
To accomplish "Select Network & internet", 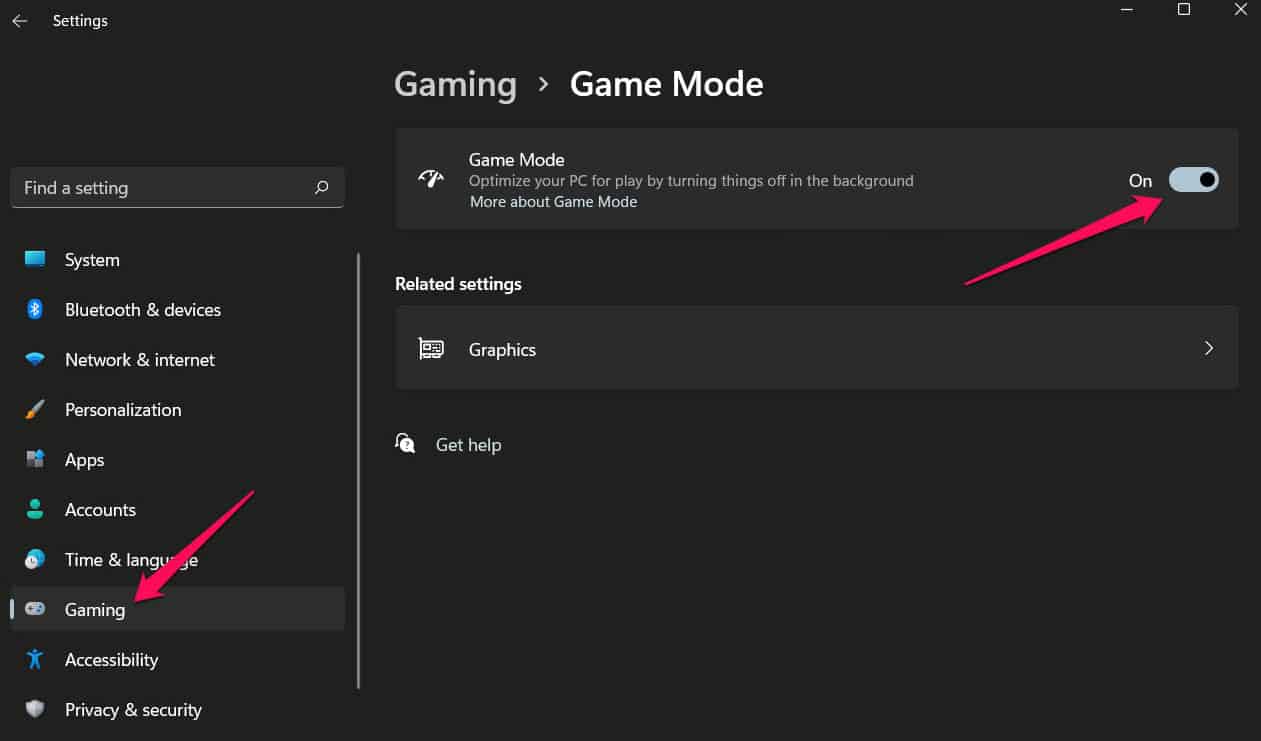I will 178,359.
